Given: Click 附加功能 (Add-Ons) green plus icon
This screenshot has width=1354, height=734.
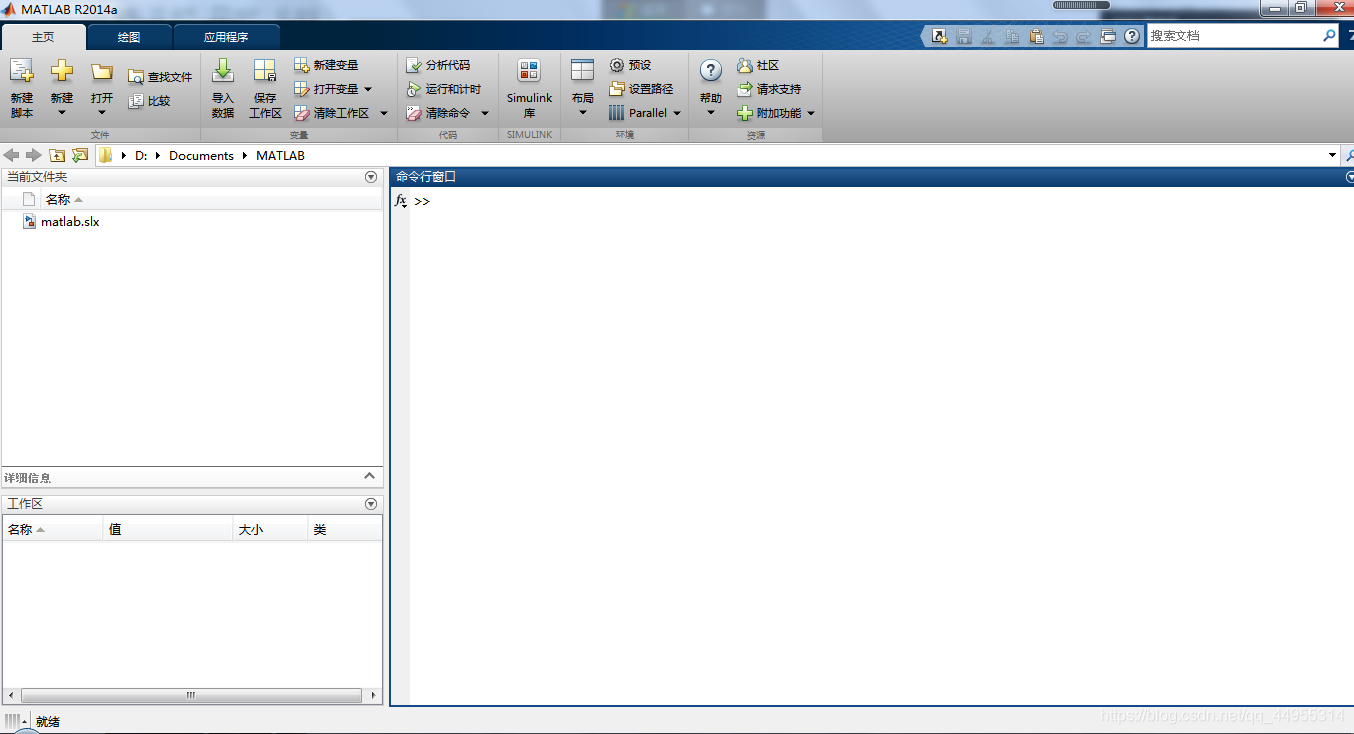Looking at the screenshot, I should click(744, 113).
